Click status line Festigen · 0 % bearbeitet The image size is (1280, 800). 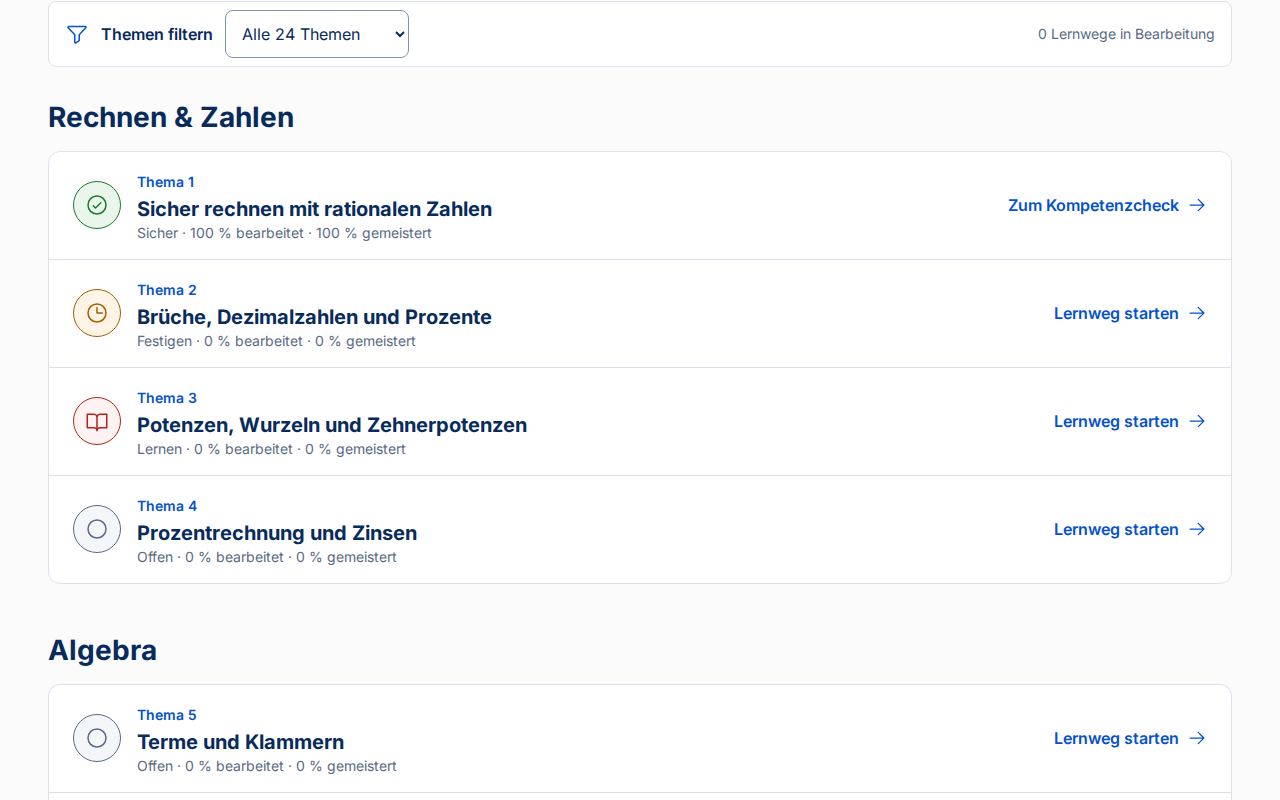(x=276, y=341)
